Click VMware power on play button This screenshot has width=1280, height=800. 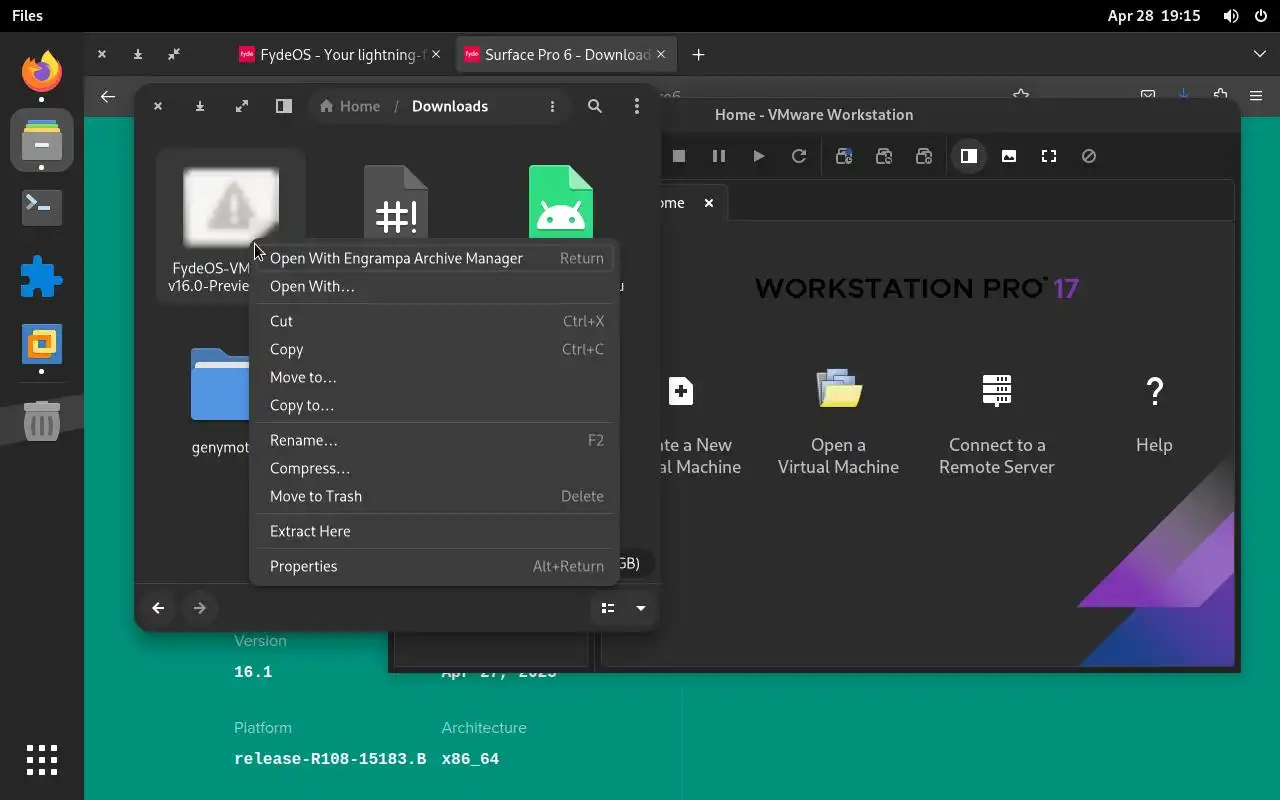759,156
